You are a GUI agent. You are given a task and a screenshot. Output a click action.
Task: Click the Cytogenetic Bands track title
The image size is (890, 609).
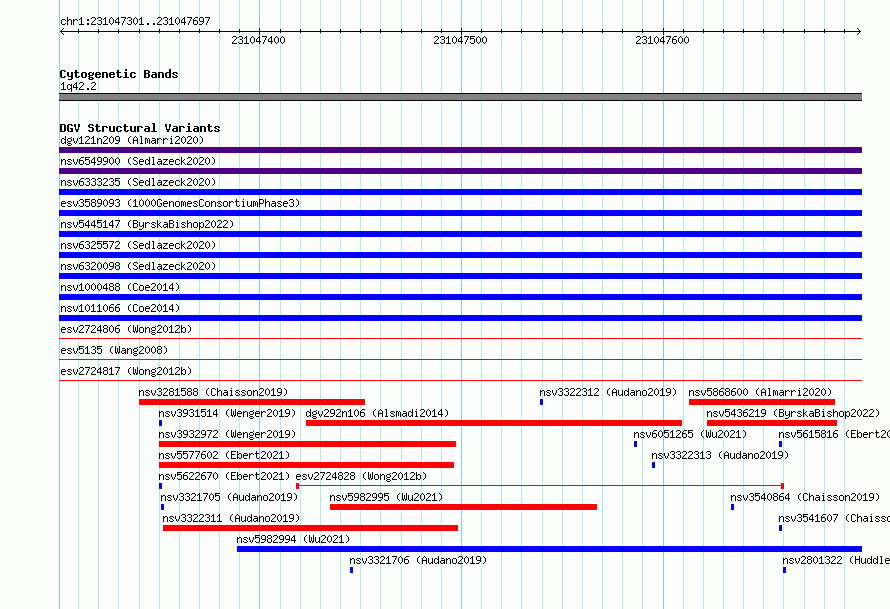point(119,74)
